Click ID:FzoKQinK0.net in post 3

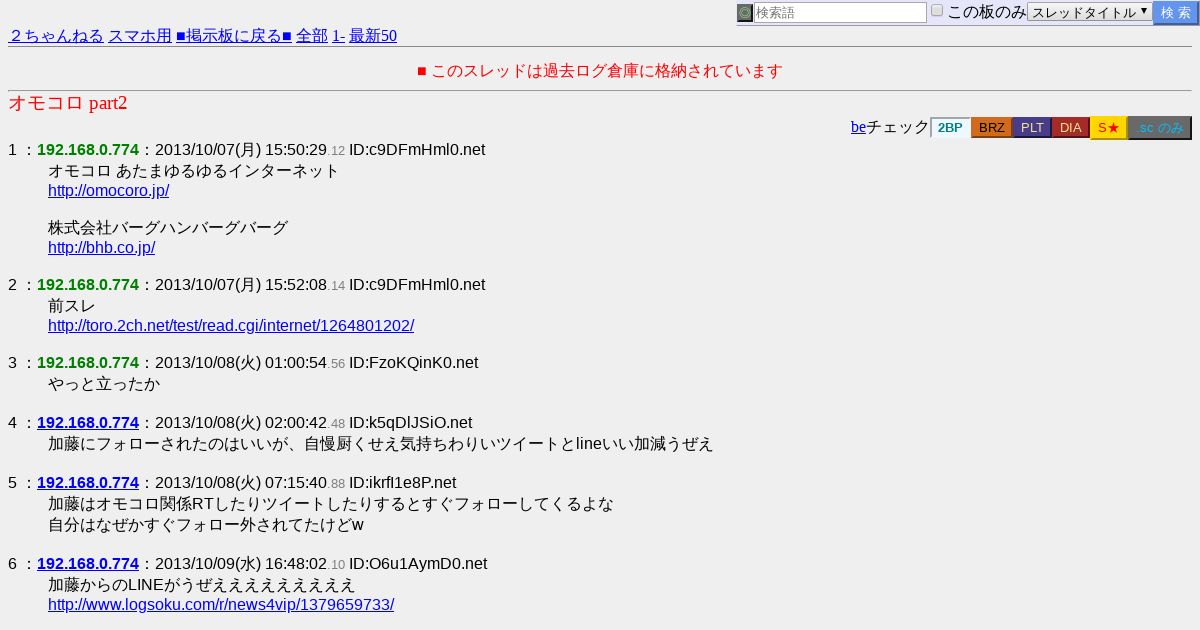tap(413, 362)
